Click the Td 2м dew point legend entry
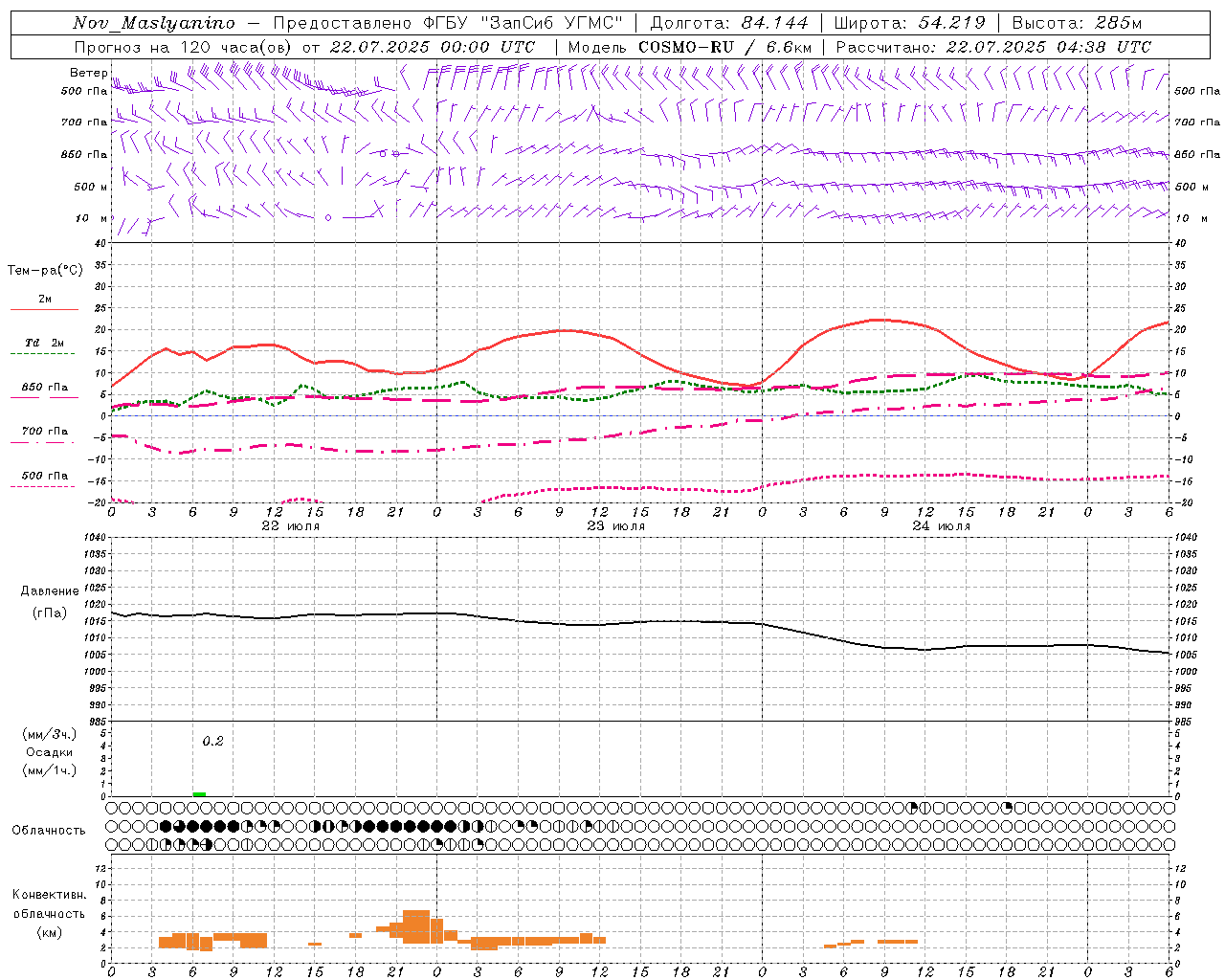 (x=45, y=343)
